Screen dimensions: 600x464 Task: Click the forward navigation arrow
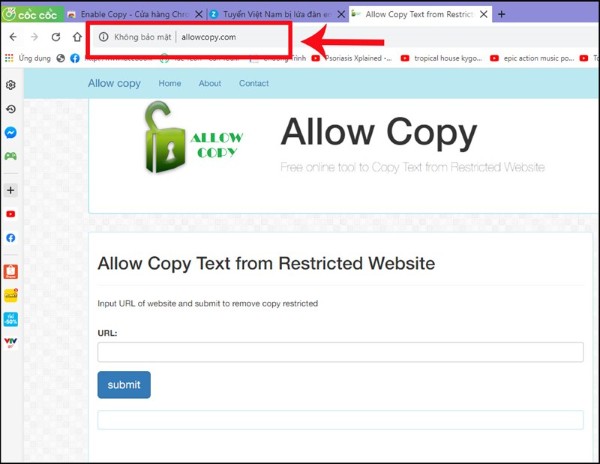[x=34, y=37]
